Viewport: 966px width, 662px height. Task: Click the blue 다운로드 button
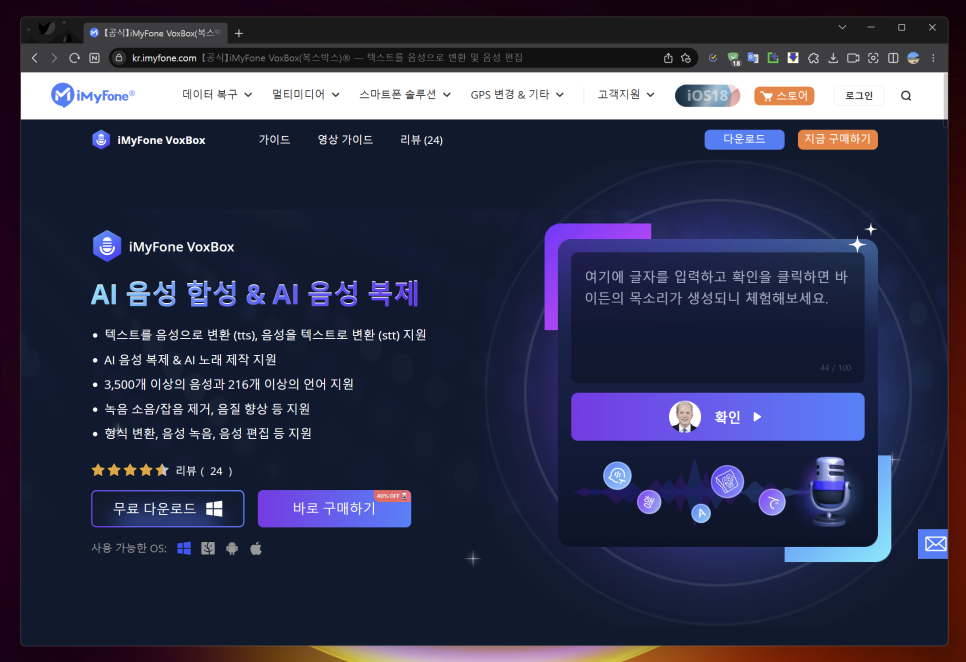point(744,139)
